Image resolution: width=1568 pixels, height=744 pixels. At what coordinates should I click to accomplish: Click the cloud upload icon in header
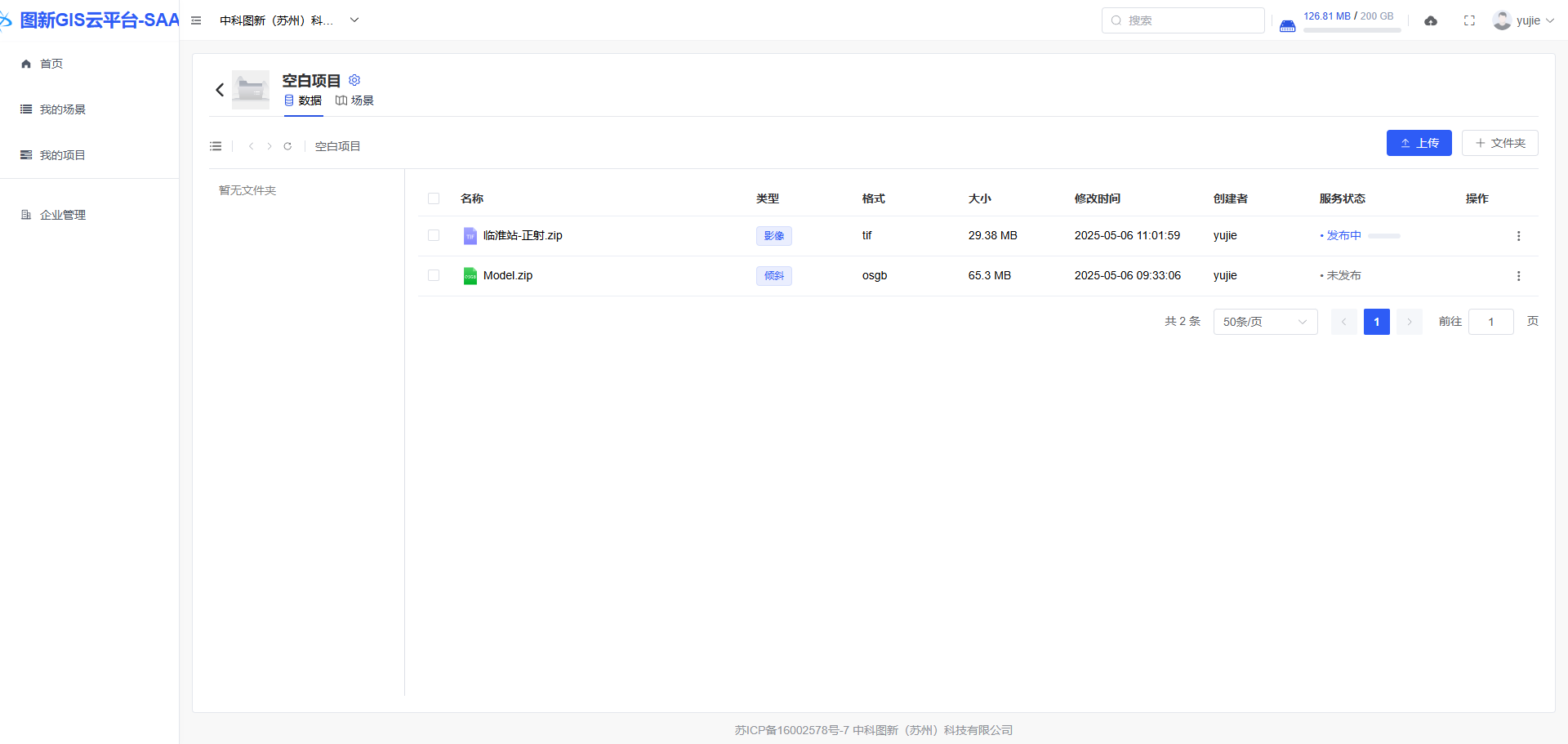point(1431,20)
